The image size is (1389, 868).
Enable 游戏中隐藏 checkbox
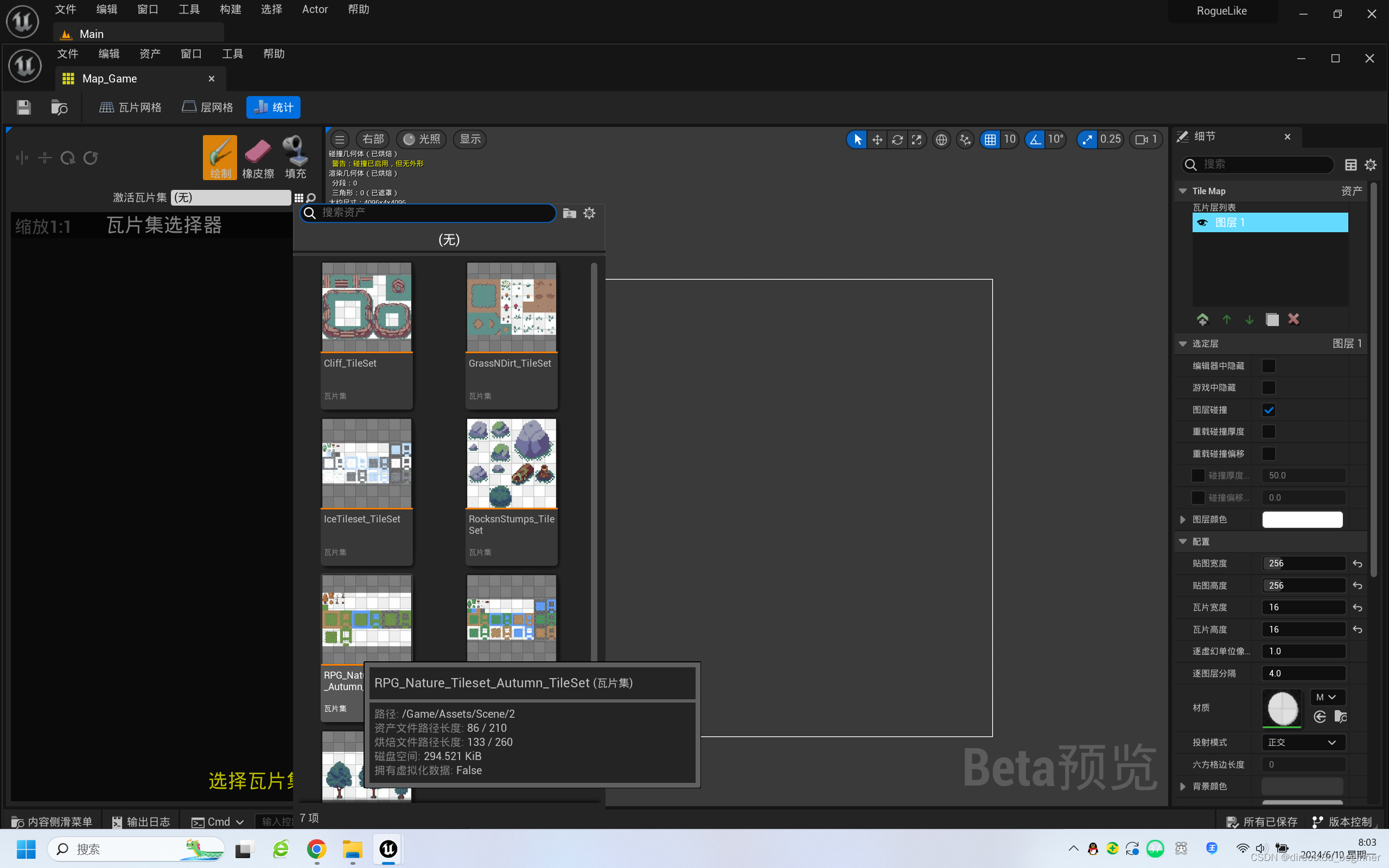1269,387
